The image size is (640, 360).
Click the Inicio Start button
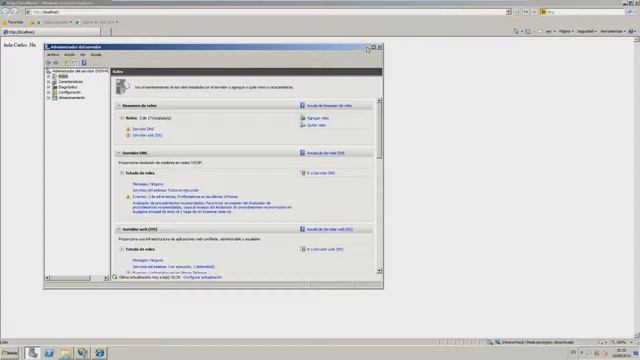pos(10,353)
